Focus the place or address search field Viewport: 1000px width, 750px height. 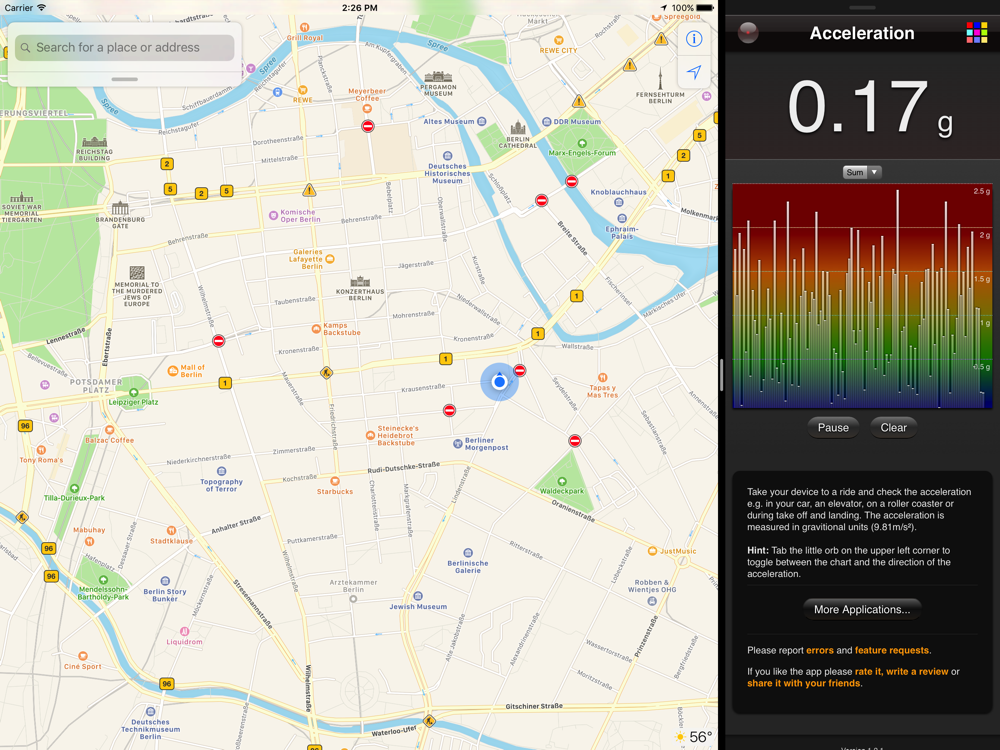pyautogui.click(x=124, y=48)
